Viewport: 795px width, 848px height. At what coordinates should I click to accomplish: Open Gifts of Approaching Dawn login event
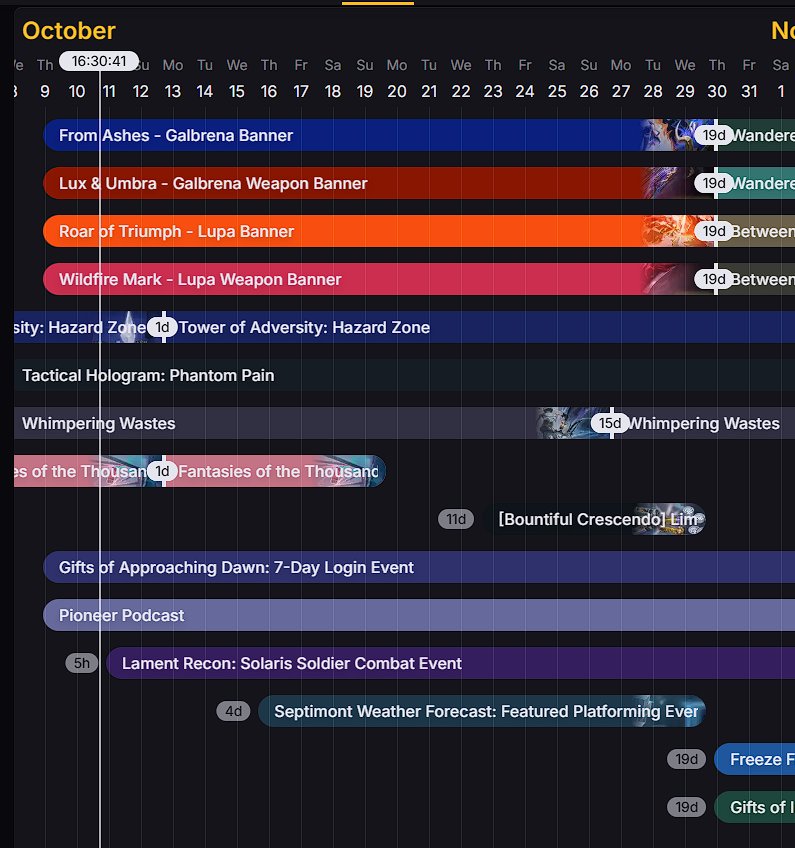419,567
